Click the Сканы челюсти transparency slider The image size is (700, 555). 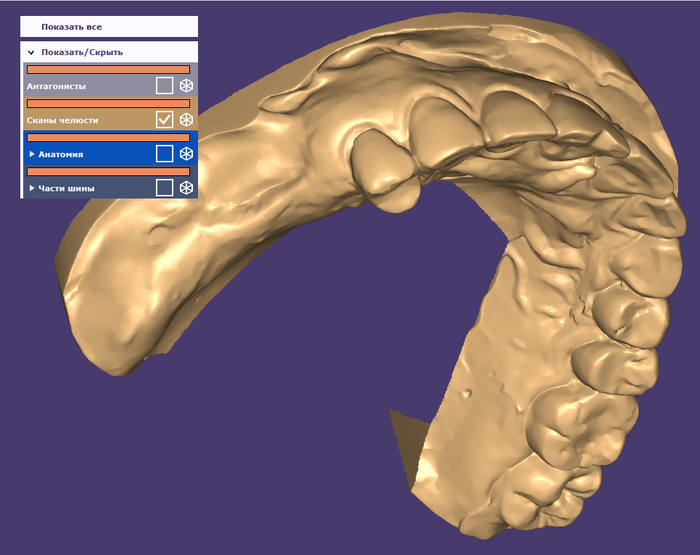[x=108, y=103]
